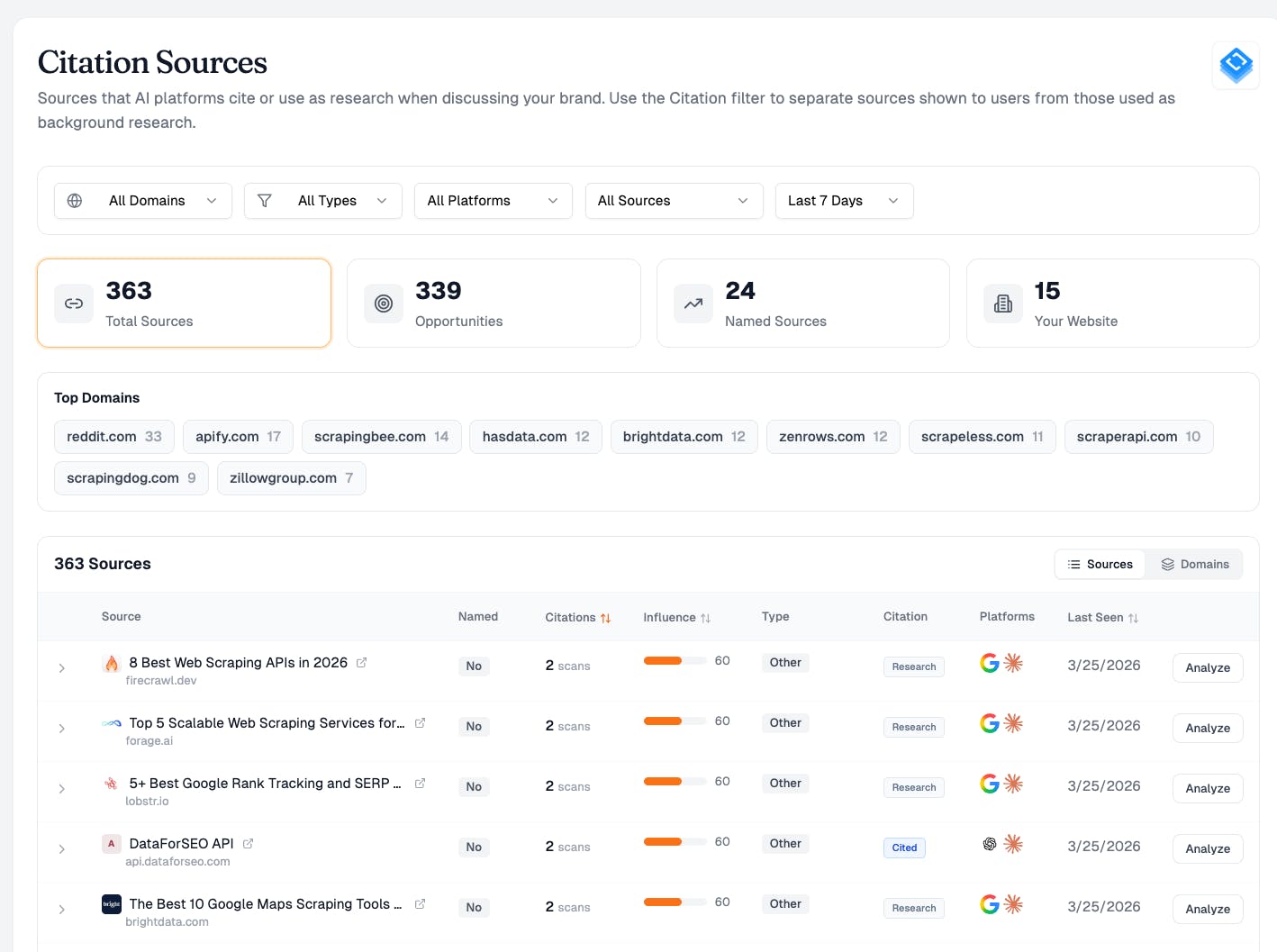Viewport: 1277px width, 952px height.
Task: Open the All Domains dropdown
Action: tap(143, 201)
